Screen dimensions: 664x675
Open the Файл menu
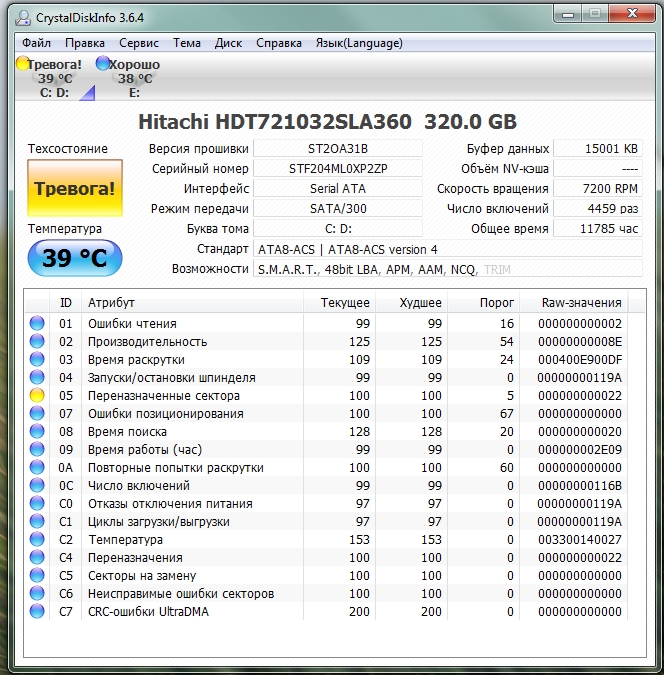pyautogui.click(x=36, y=43)
